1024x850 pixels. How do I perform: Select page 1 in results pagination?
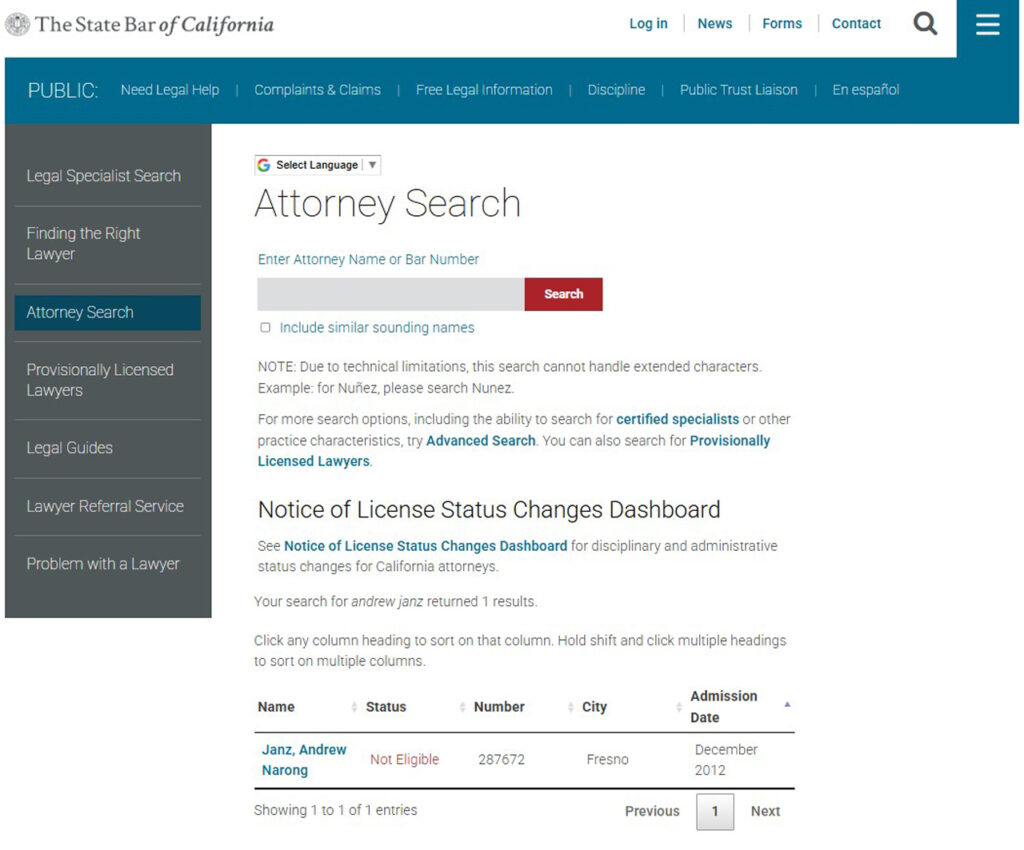pyautogui.click(x=715, y=812)
